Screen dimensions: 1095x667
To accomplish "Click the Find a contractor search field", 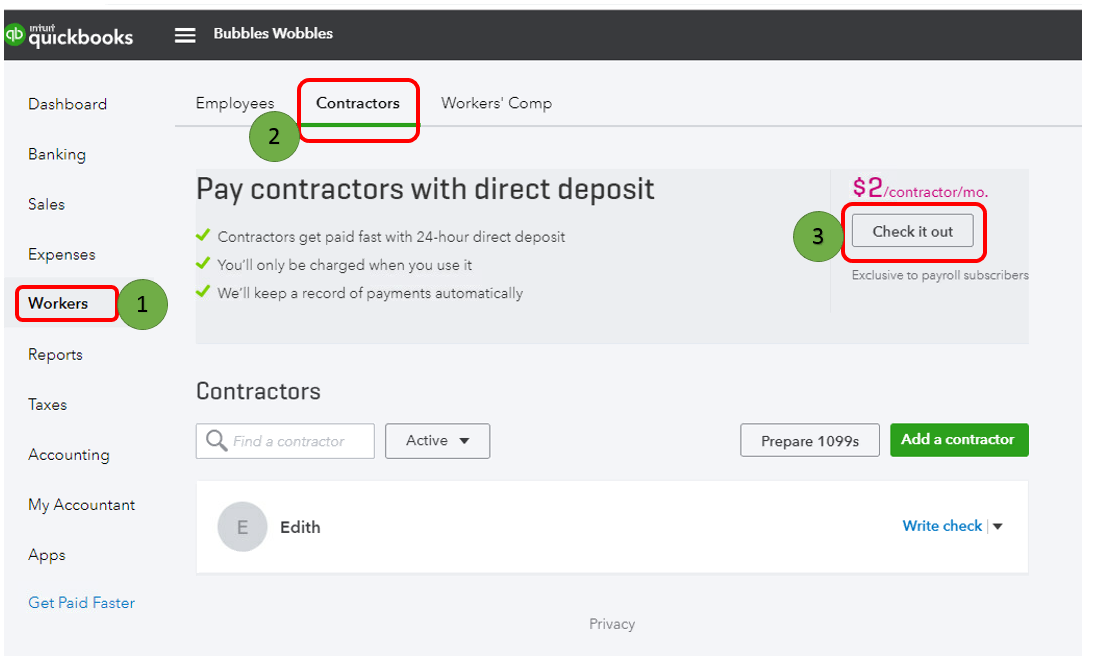I will 290,440.
